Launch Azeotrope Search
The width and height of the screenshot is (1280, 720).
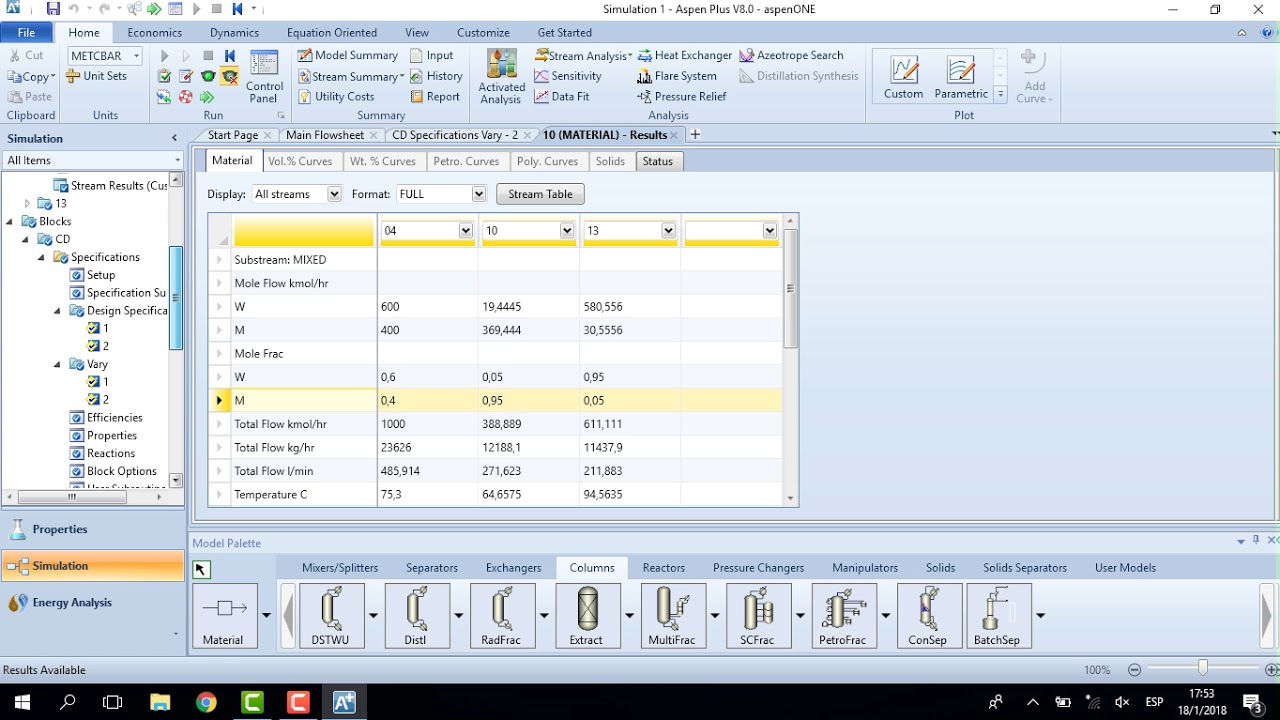point(792,56)
